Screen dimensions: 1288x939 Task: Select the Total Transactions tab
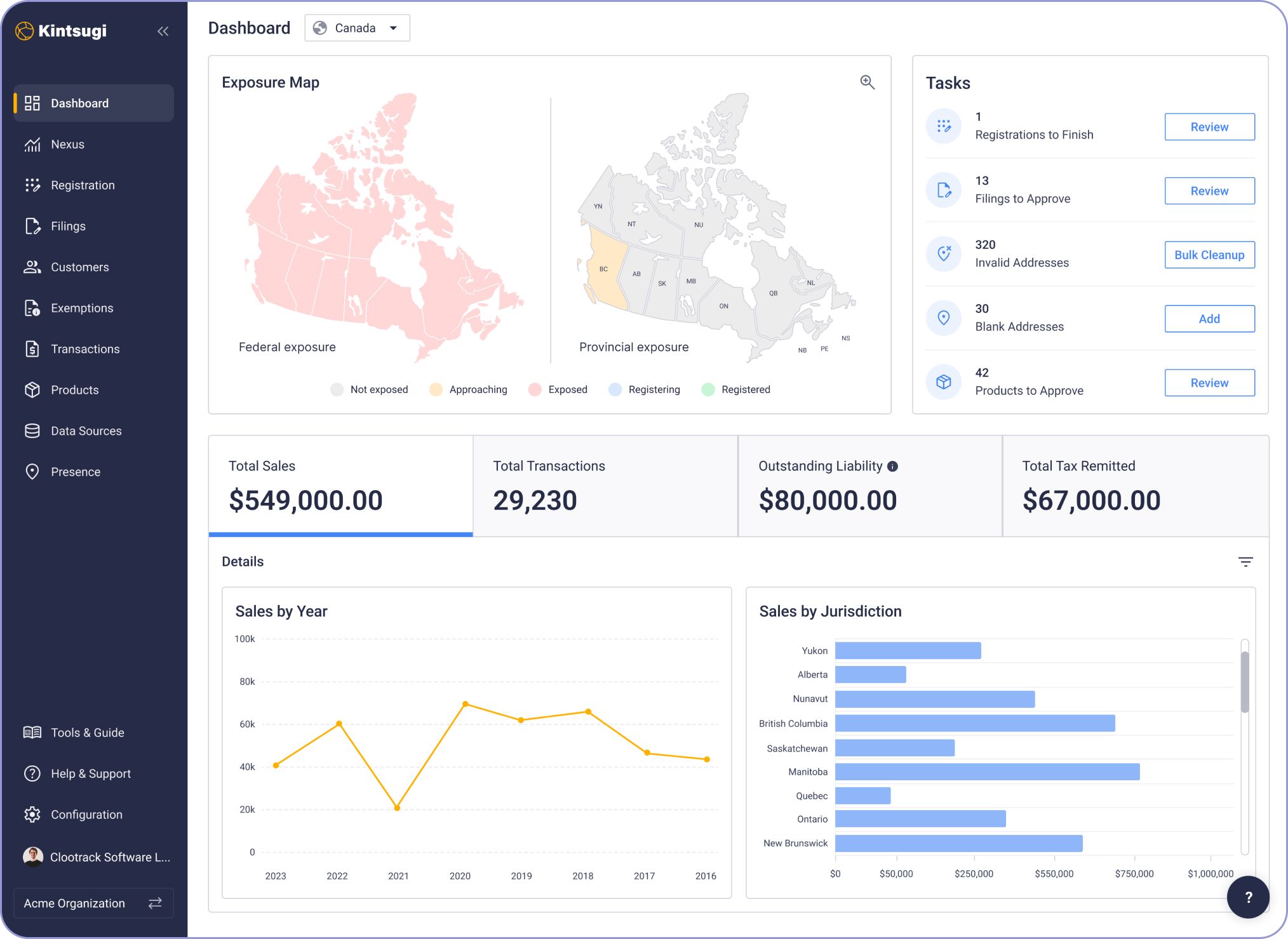pyautogui.click(x=605, y=486)
